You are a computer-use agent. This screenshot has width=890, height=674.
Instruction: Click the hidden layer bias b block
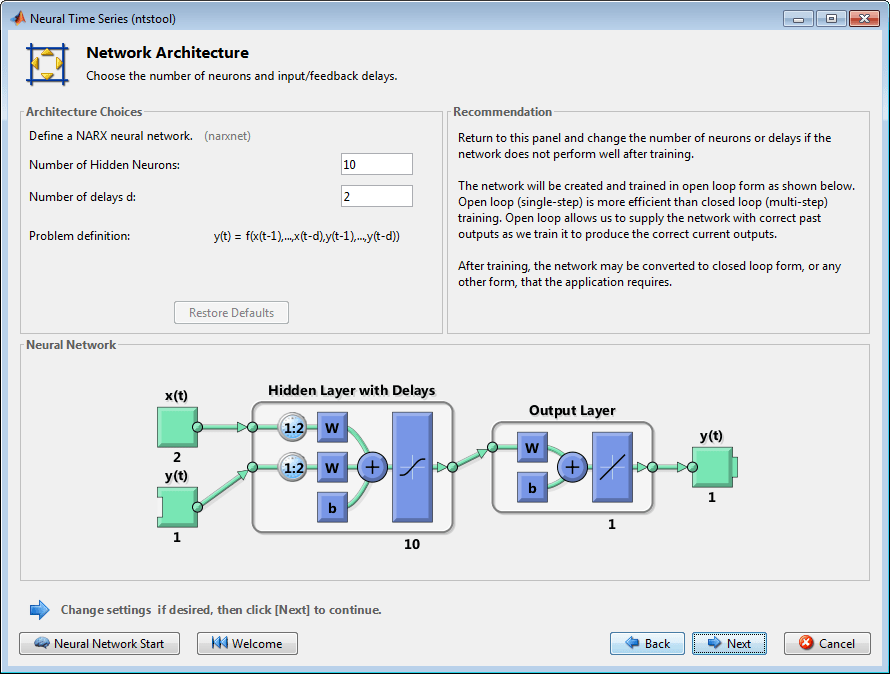pos(333,508)
